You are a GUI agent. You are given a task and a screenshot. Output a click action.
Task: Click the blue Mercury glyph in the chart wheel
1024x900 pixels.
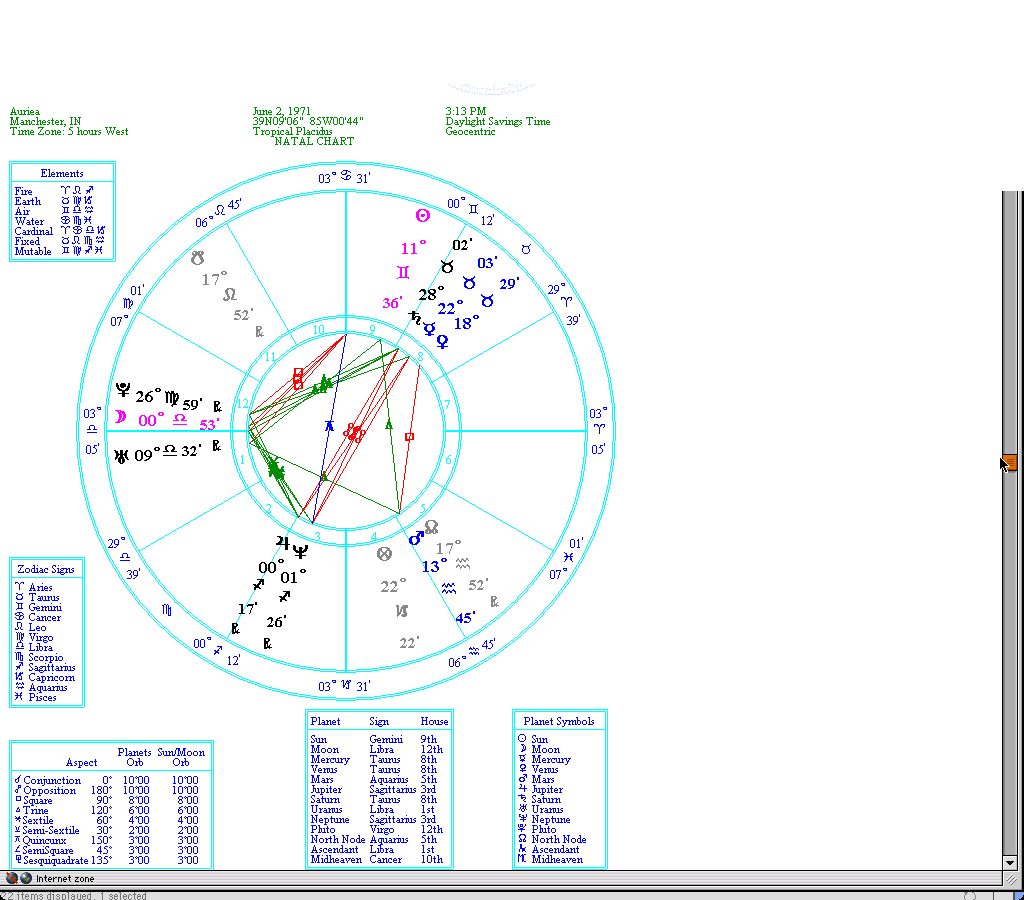[429, 329]
